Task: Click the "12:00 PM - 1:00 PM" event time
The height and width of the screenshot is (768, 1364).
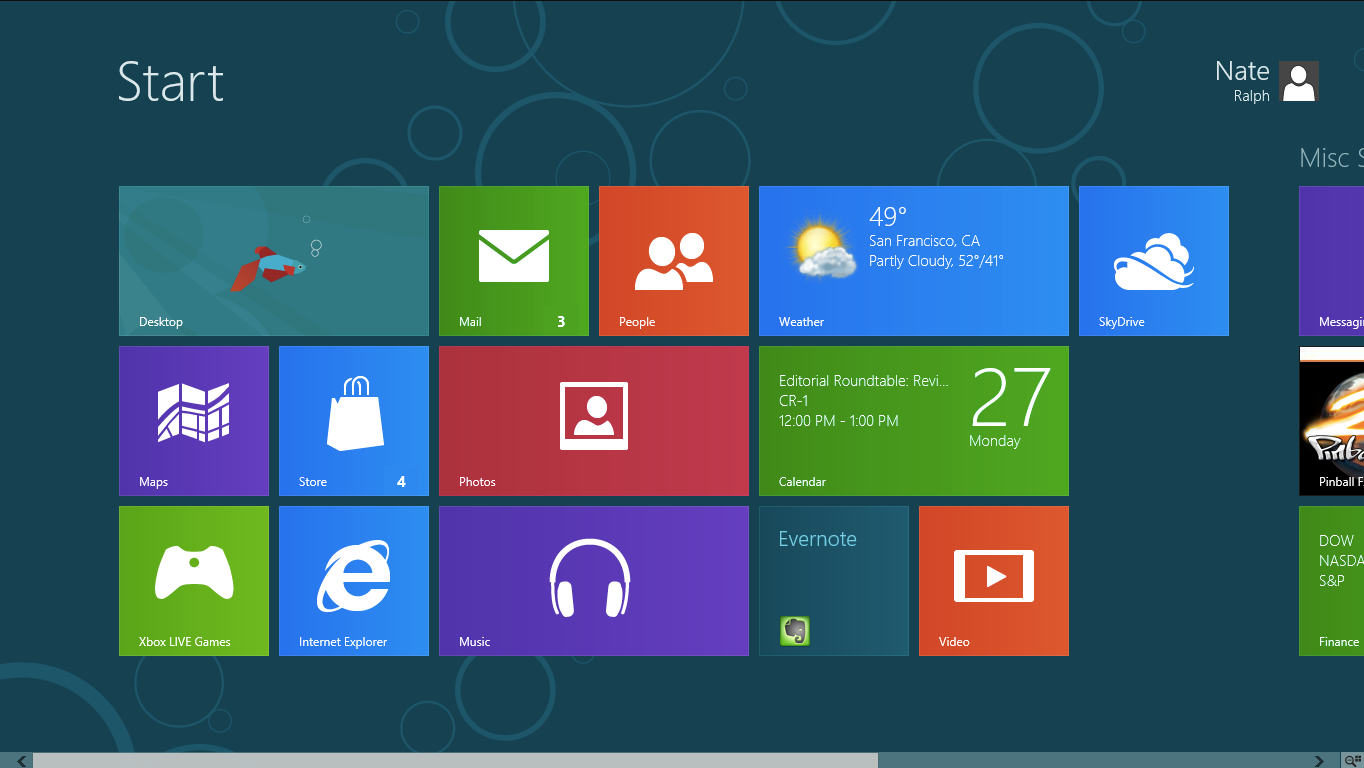Action: pos(839,421)
